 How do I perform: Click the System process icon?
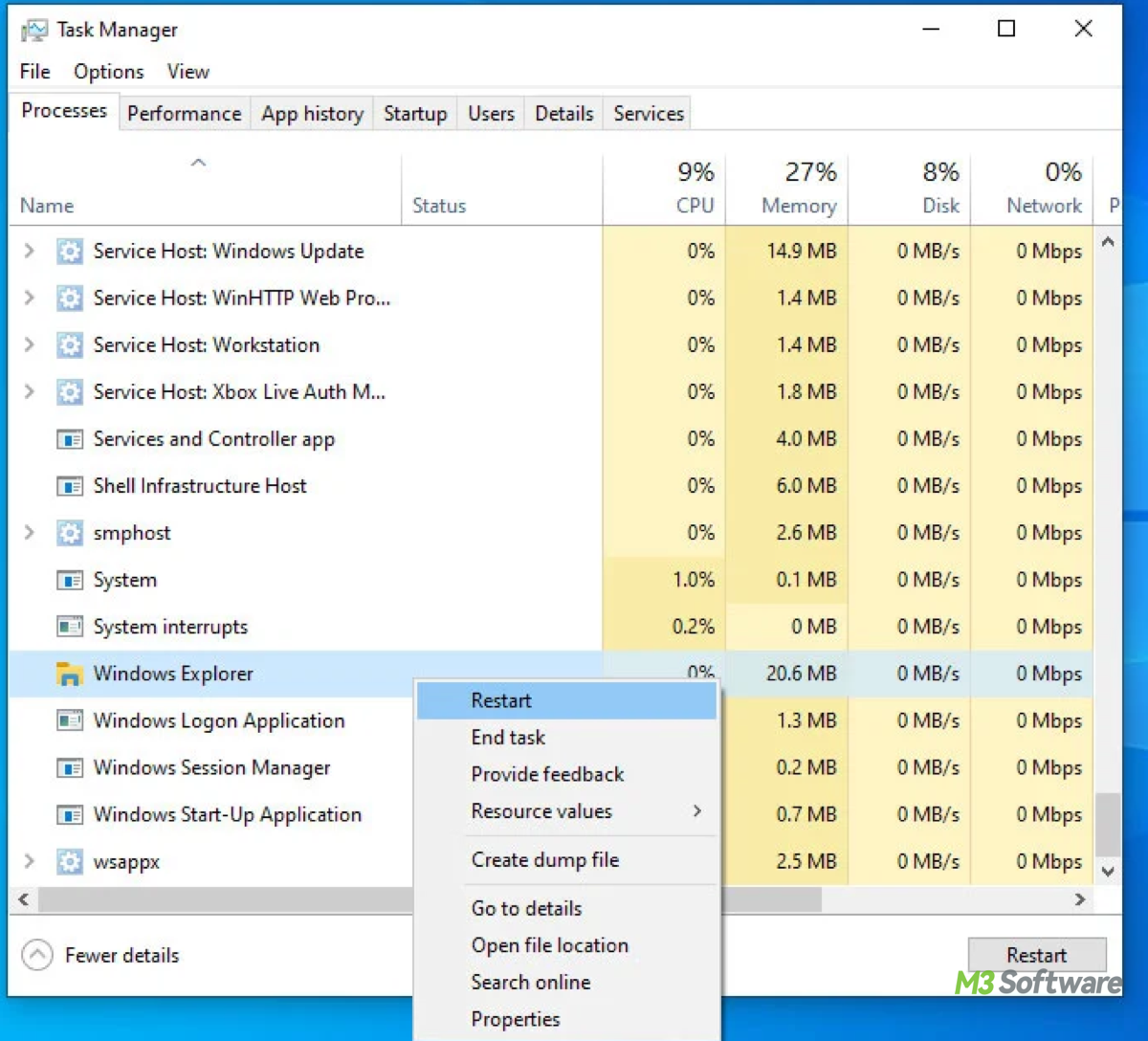69,580
